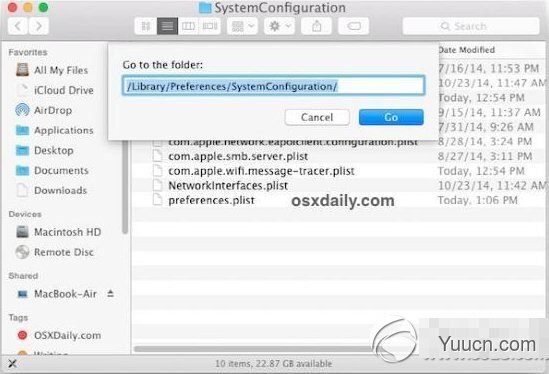Click the red tag dot for OSXDaily.com
The width and height of the screenshot is (549, 374).
tap(22, 335)
